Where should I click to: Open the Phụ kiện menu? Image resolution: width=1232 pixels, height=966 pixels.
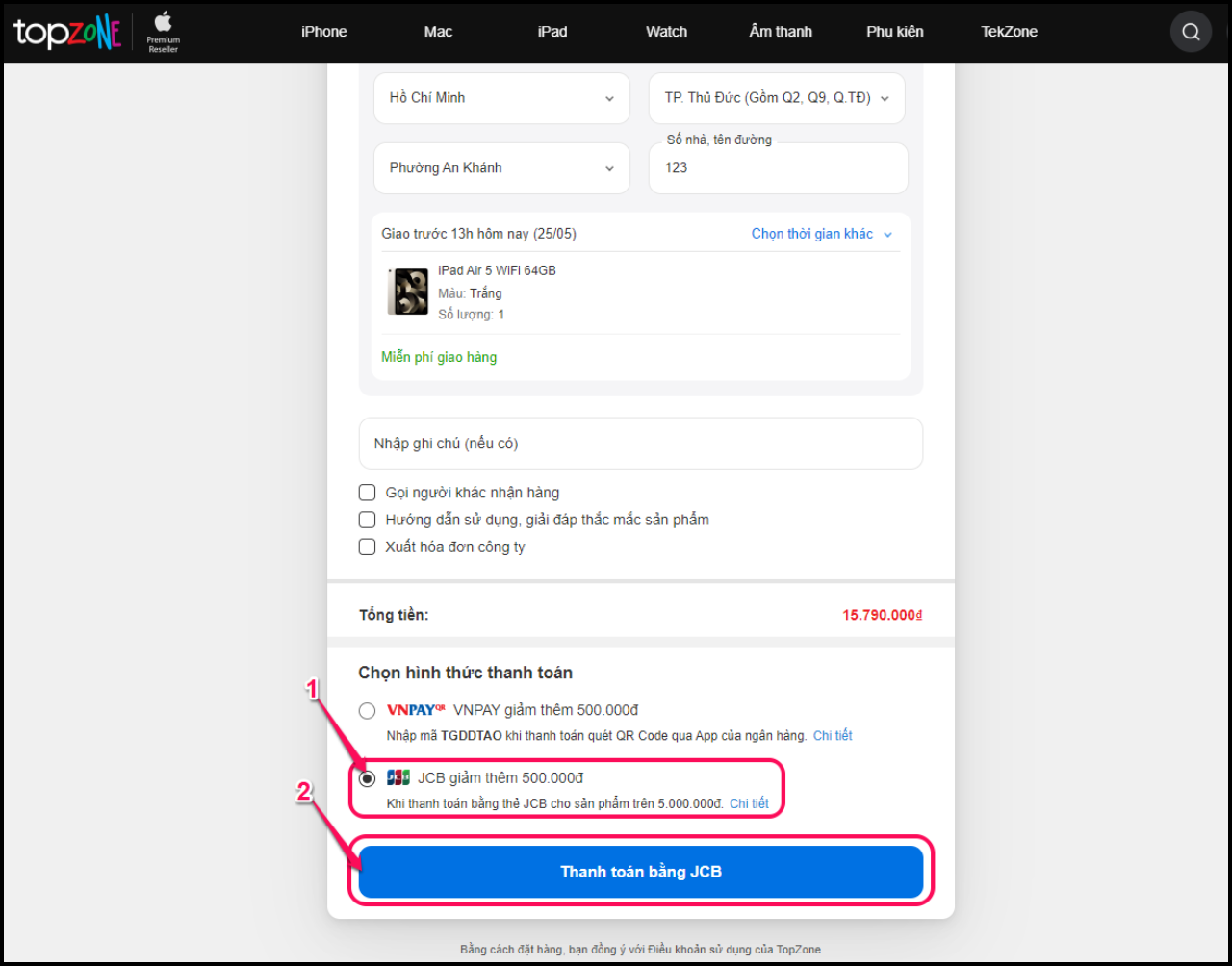point(894,32)
